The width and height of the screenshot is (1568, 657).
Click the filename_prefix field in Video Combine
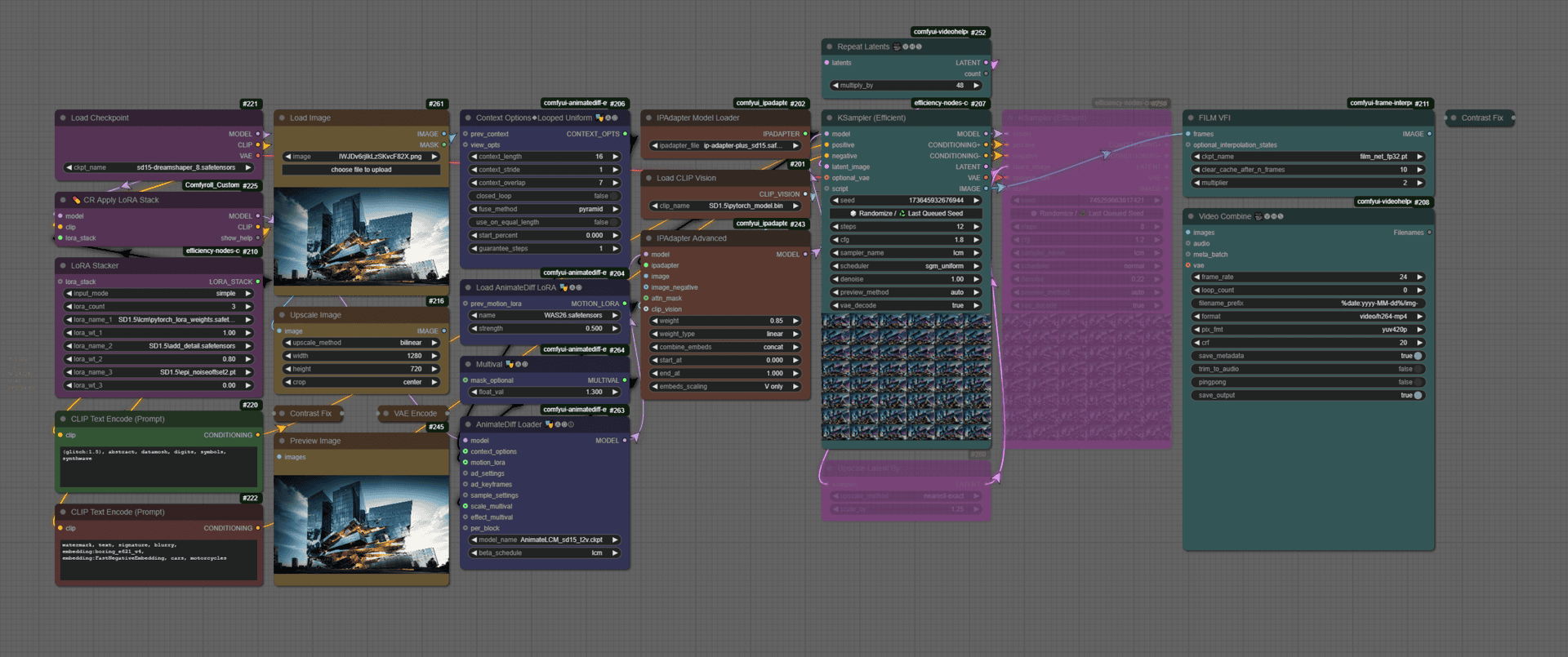tap(1307, 304)
